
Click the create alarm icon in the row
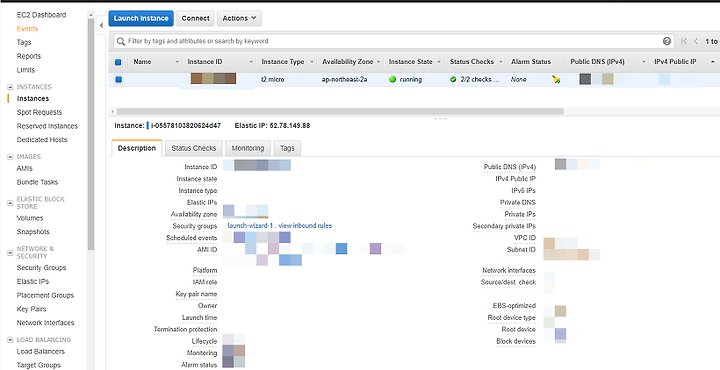[557, 79]
